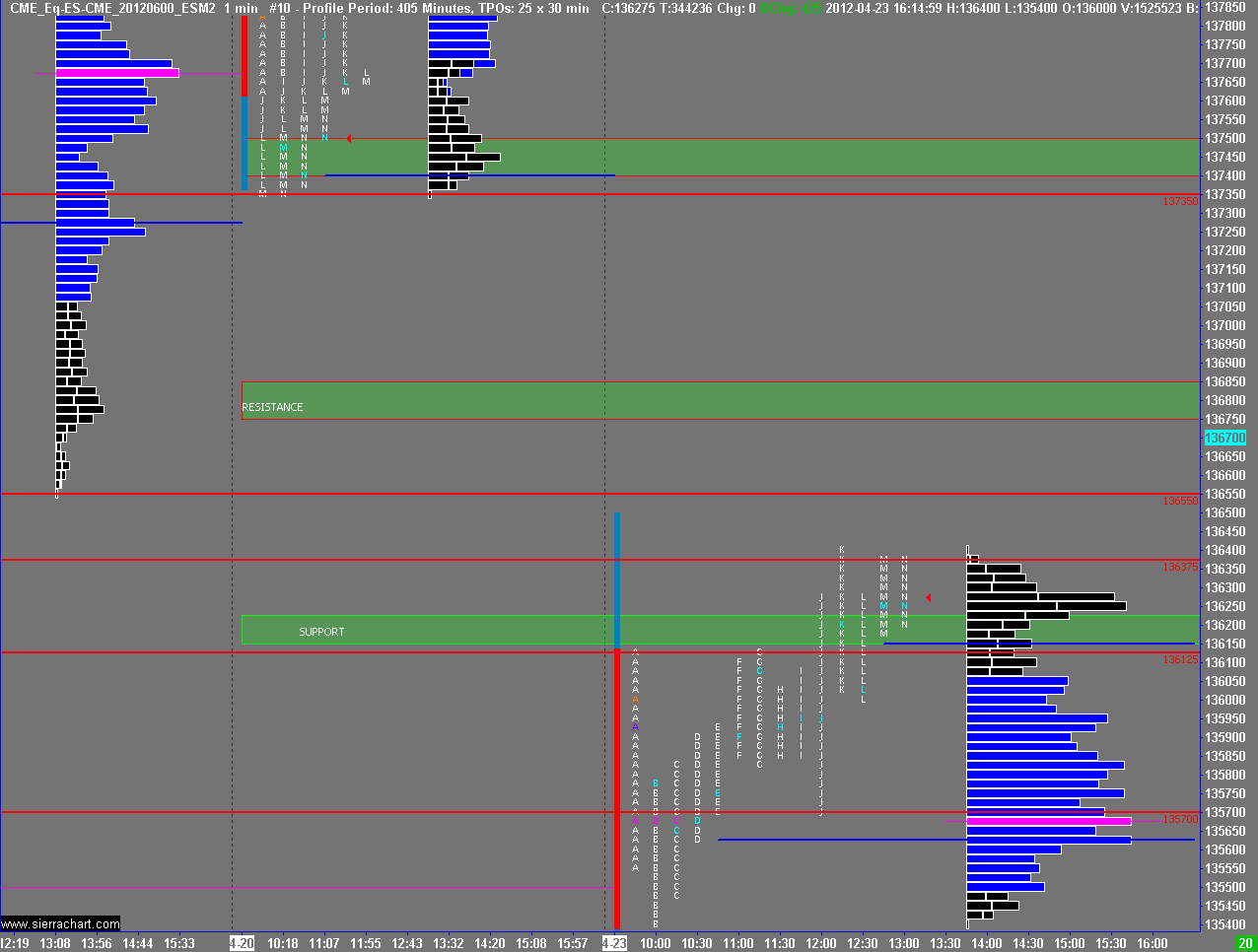This screenshot has height=952, width=1258.
Task: Click the 13:32 time label
Action: (x=449, y=943)
